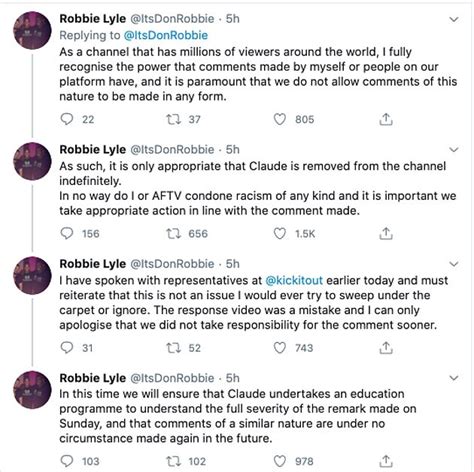
Task: Expand options chevron on the AFTV racism tweet
Action: click(454, 150)
